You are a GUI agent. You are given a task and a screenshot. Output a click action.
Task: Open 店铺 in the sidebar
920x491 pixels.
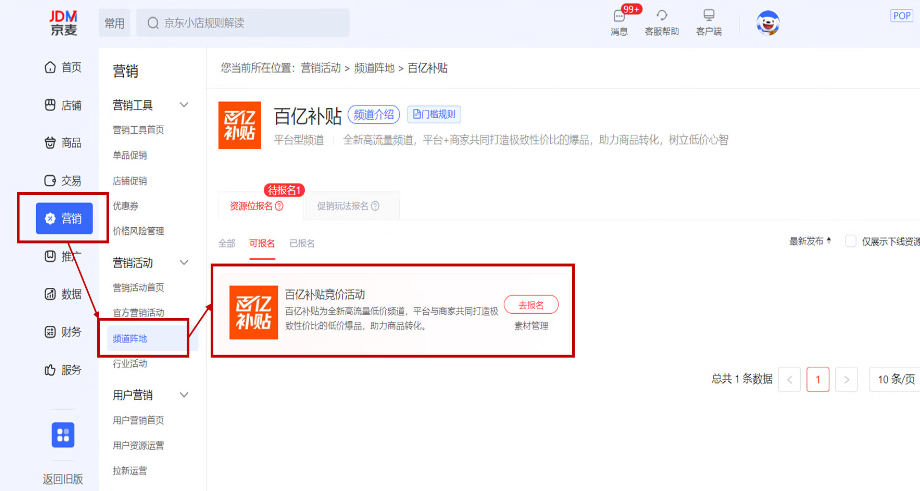(x=63, y=105)
